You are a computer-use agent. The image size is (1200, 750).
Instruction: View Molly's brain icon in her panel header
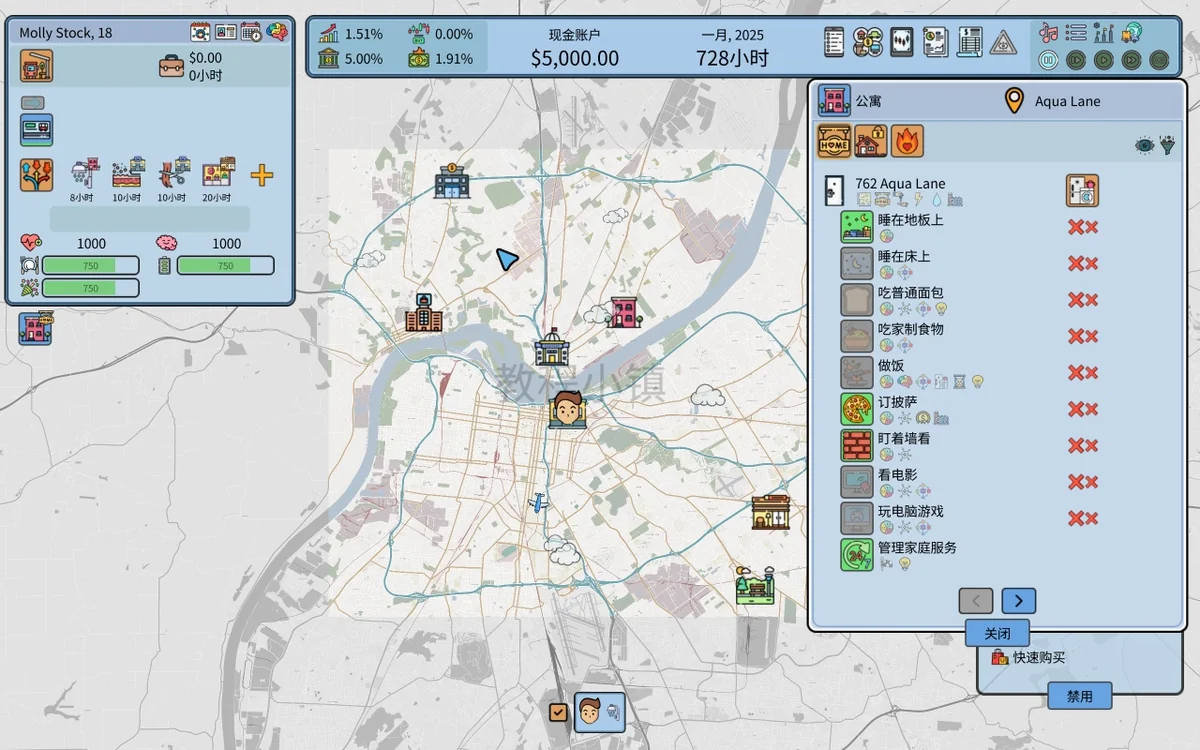pos(278,32)
